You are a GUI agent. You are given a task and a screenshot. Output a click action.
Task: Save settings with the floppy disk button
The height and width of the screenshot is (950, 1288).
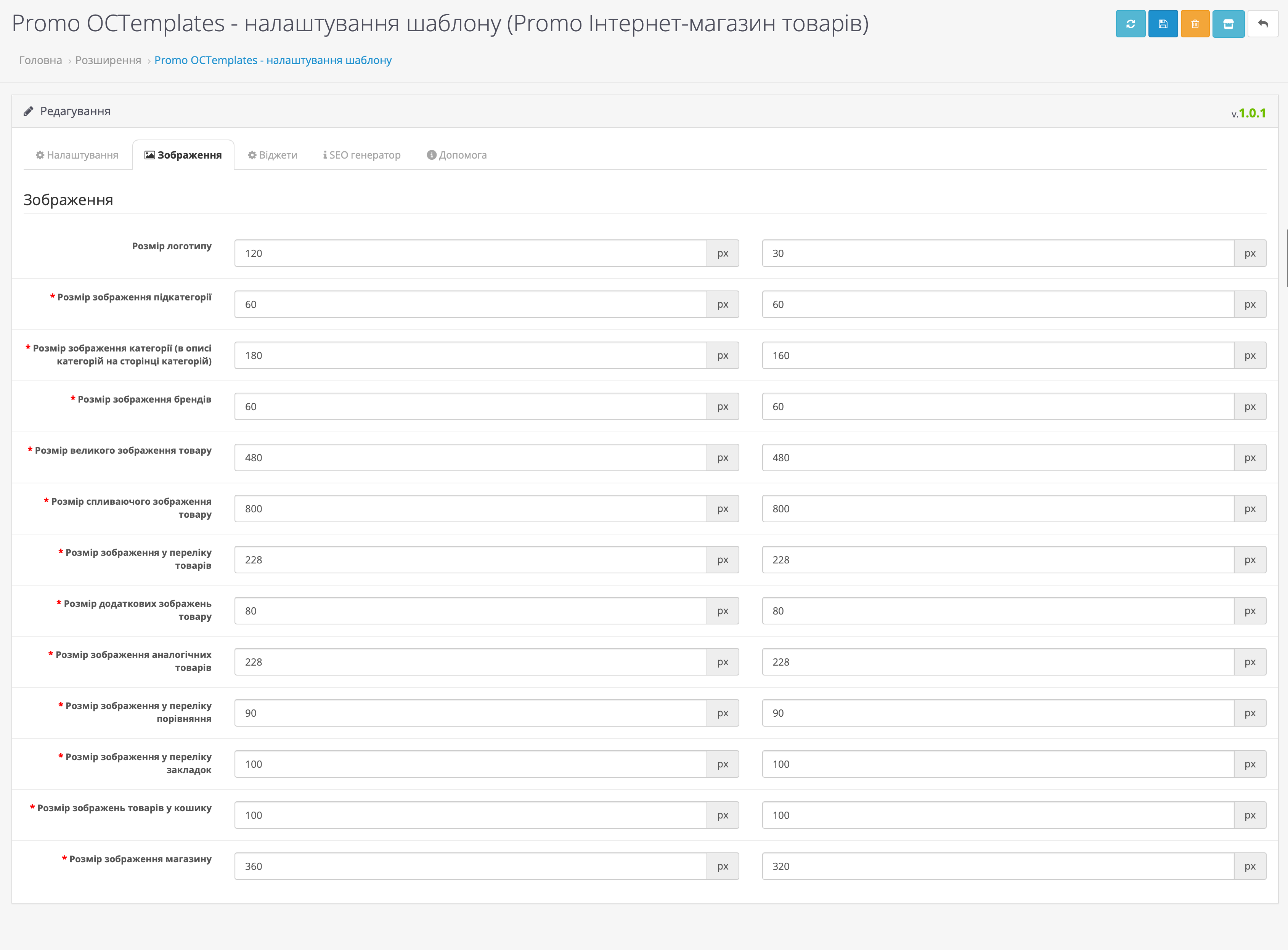pyautogui.click(x=1163, y=24)
